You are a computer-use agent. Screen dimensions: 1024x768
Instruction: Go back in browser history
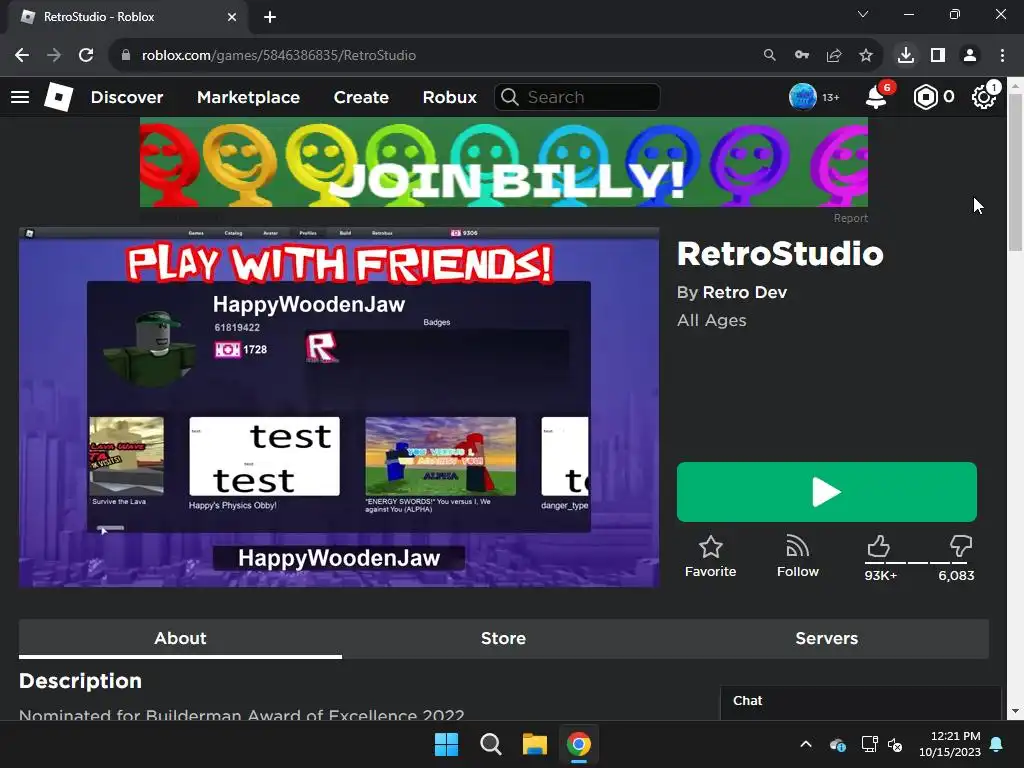point(22,56)
